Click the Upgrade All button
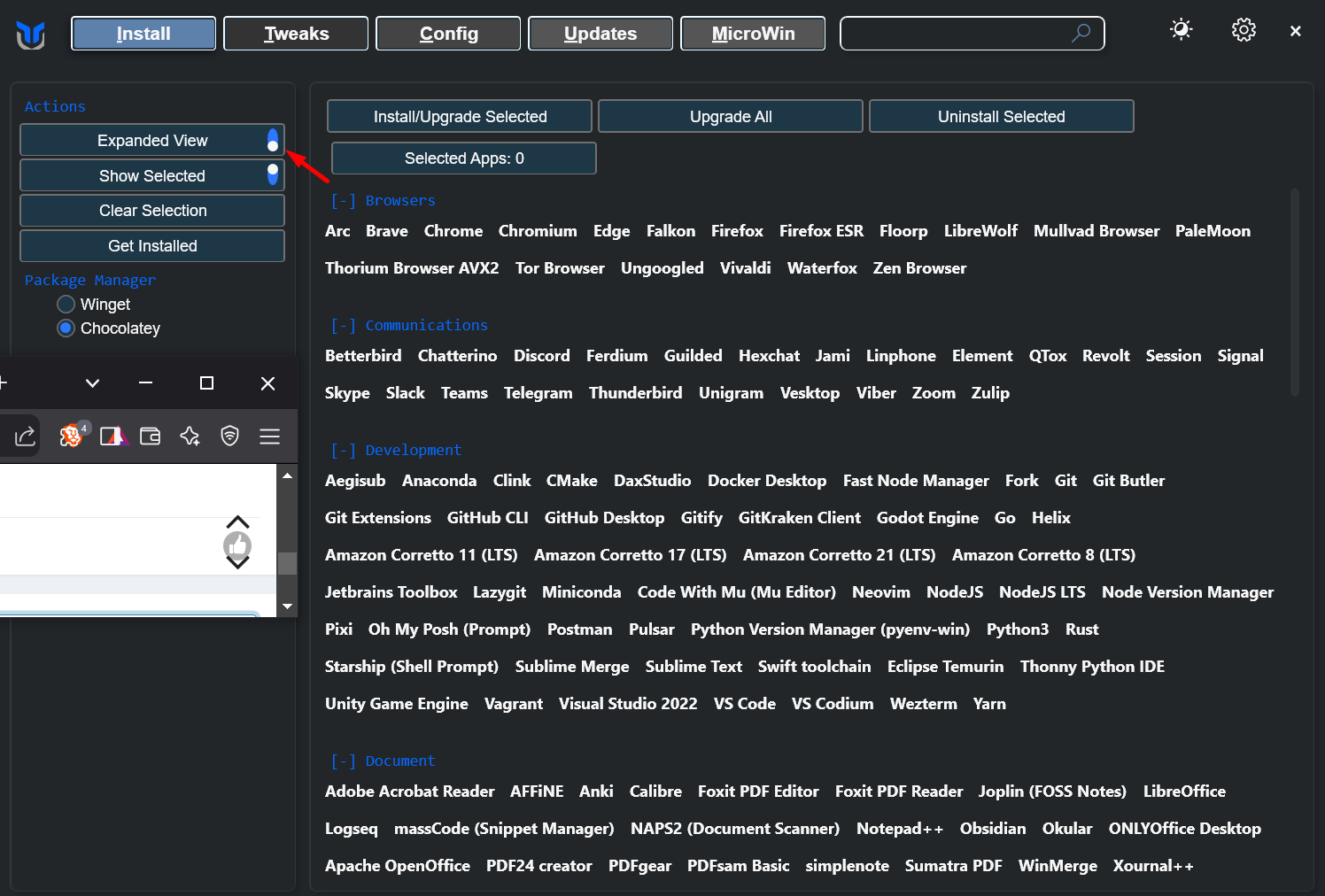 click(x=731, y=116)
